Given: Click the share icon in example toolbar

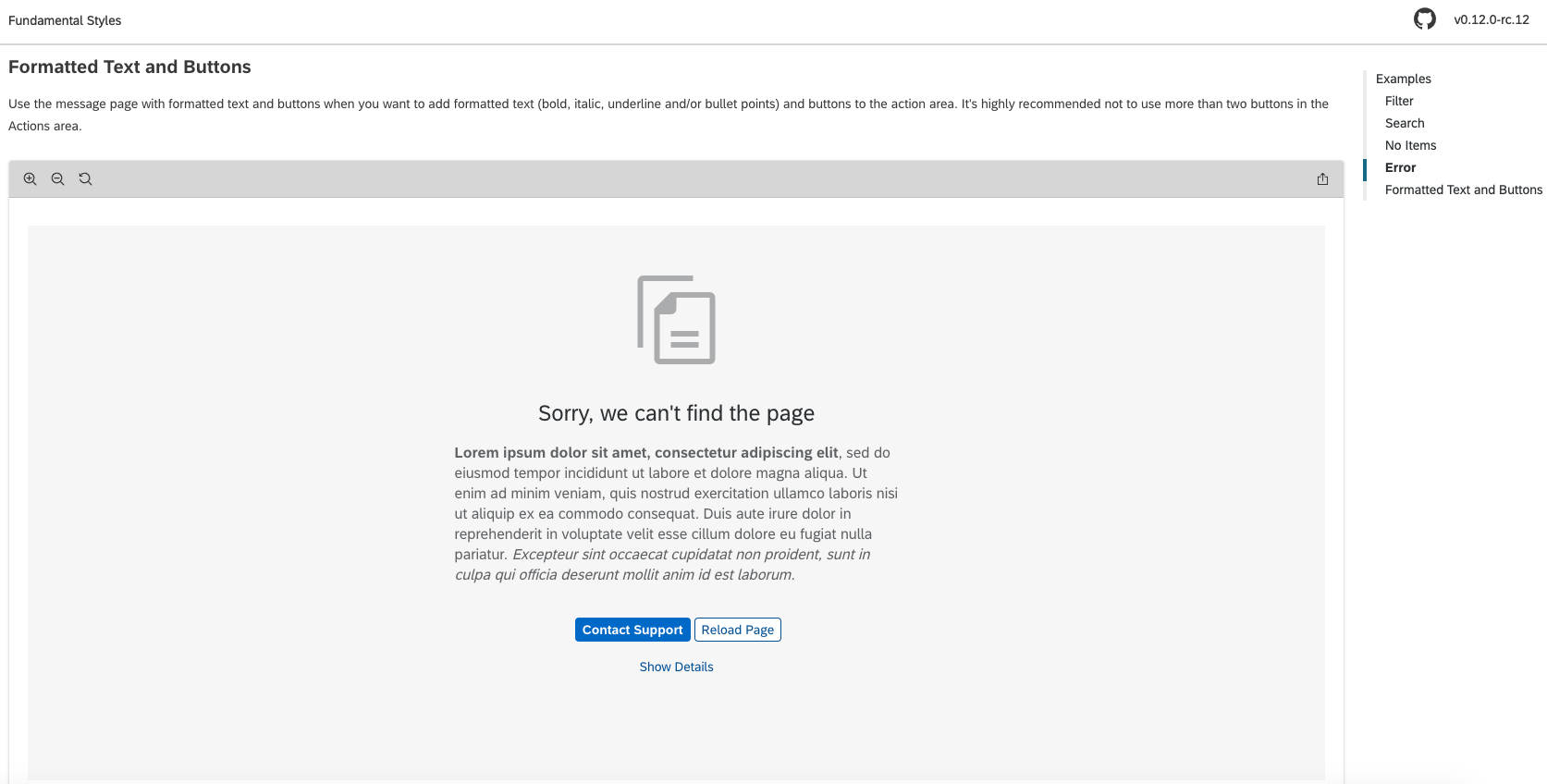Looking at the screenshot, I should (x=1322, y=179).
